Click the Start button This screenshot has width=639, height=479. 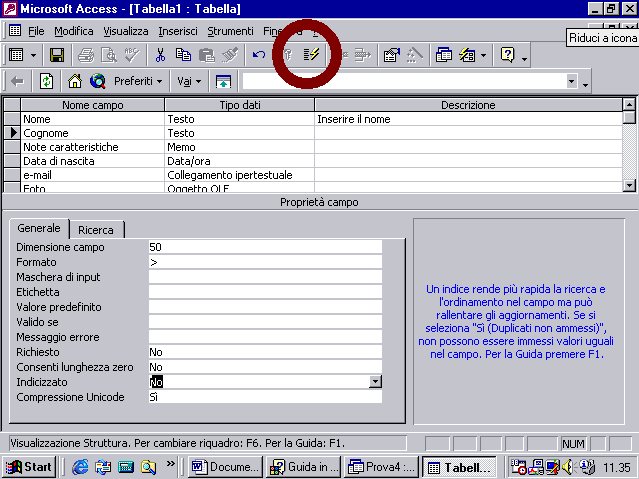click(x=29, y=467)
